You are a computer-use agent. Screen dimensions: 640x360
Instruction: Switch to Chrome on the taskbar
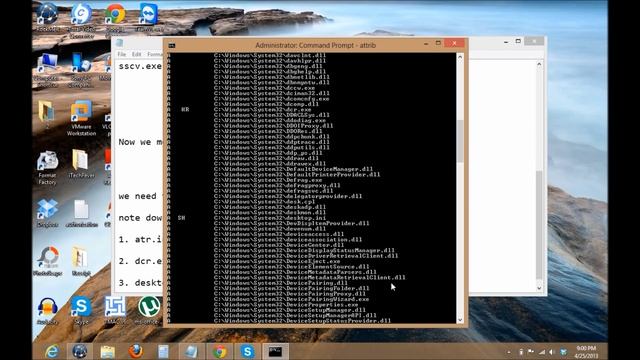point(219,351)
